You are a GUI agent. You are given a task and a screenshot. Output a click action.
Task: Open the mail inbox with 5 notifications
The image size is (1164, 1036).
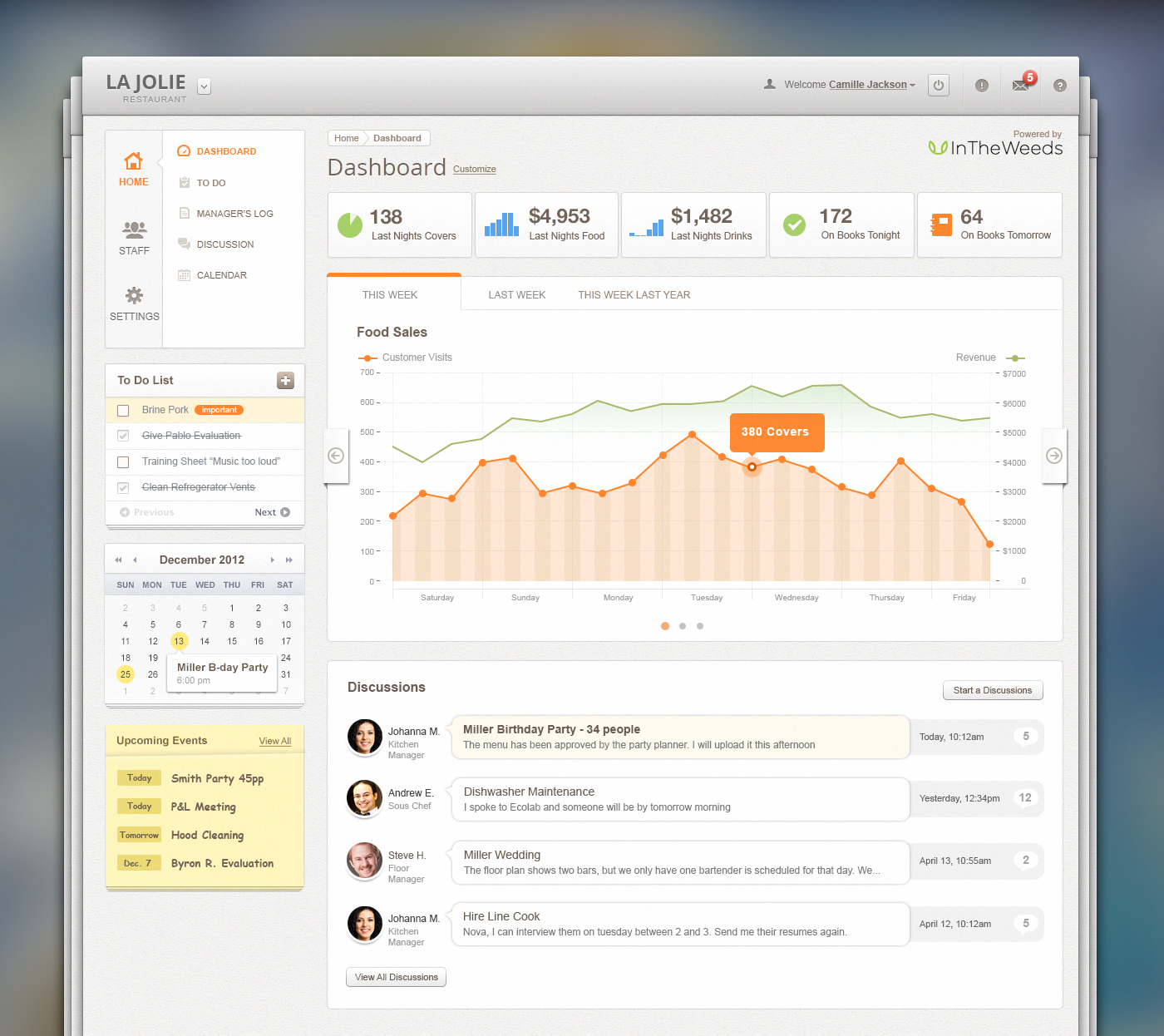pyautogui.click(x=1021, y=85)
